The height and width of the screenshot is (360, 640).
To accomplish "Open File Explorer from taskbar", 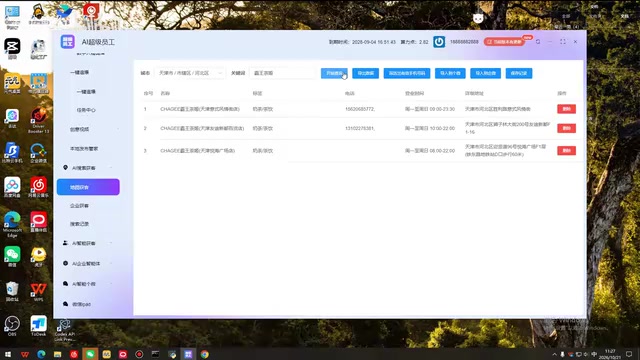I will point(58,354).
